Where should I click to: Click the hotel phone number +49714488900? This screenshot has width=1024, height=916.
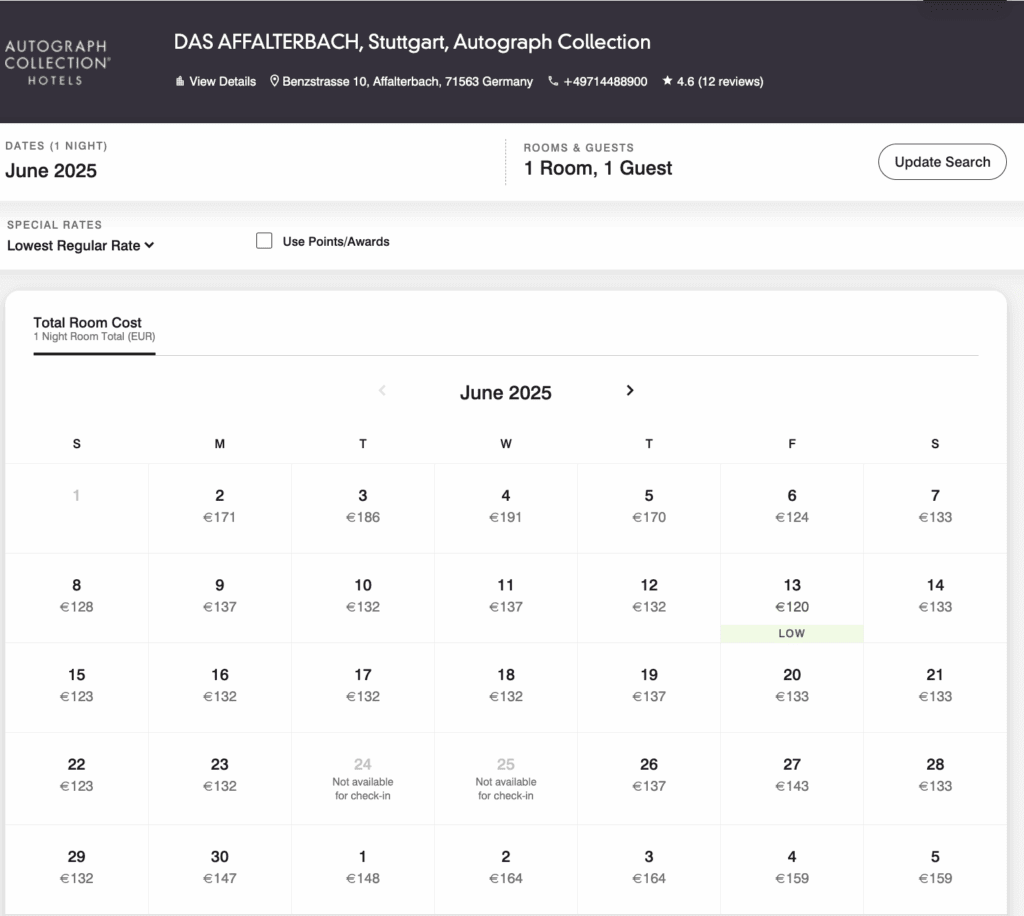click(x=605, y=82)
